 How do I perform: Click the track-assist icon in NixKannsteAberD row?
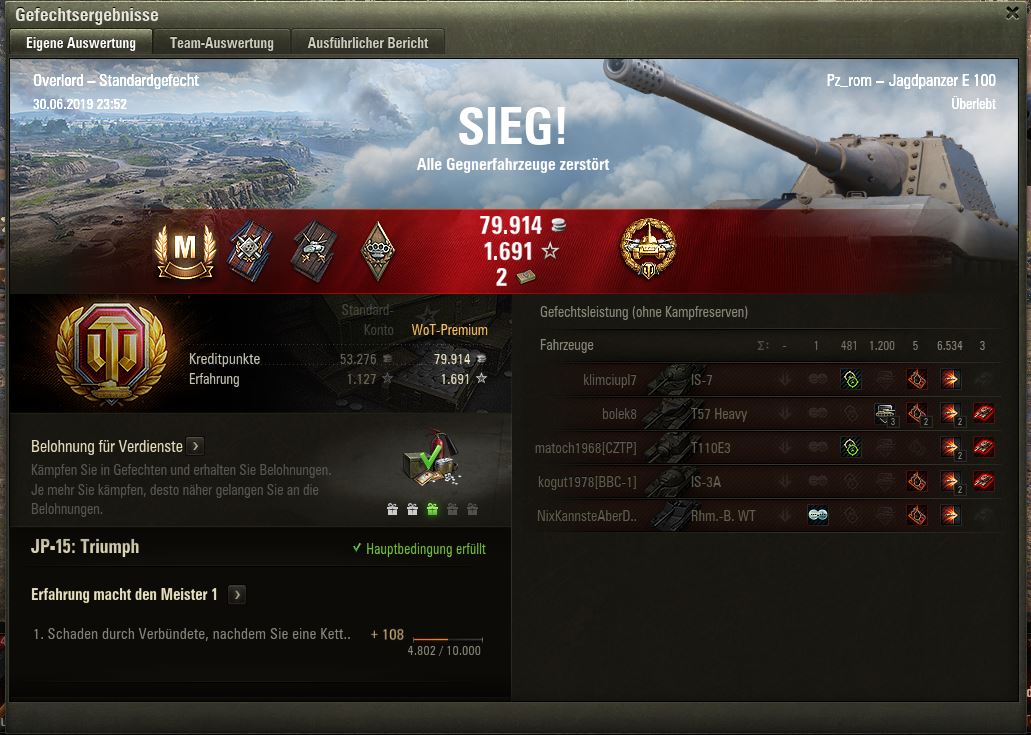[817, 515]
